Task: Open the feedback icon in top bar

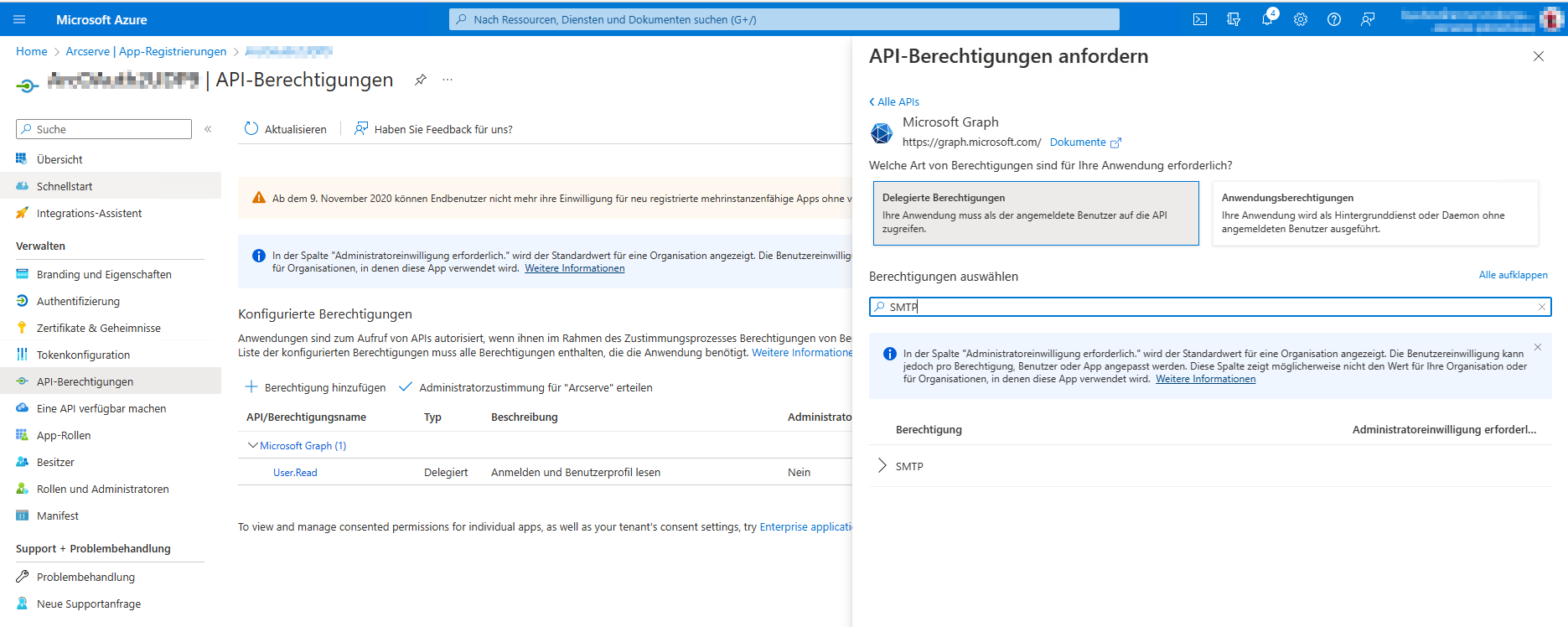Action: tap(1368, 19)
